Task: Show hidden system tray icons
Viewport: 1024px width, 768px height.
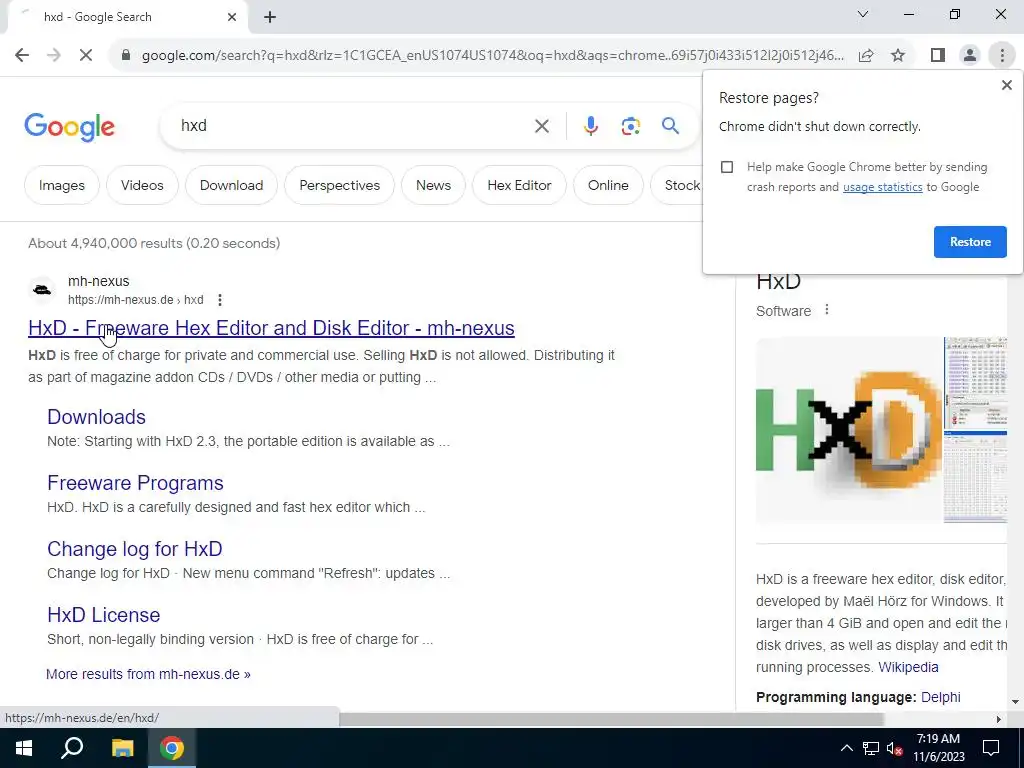Action: tap(846, 748)
